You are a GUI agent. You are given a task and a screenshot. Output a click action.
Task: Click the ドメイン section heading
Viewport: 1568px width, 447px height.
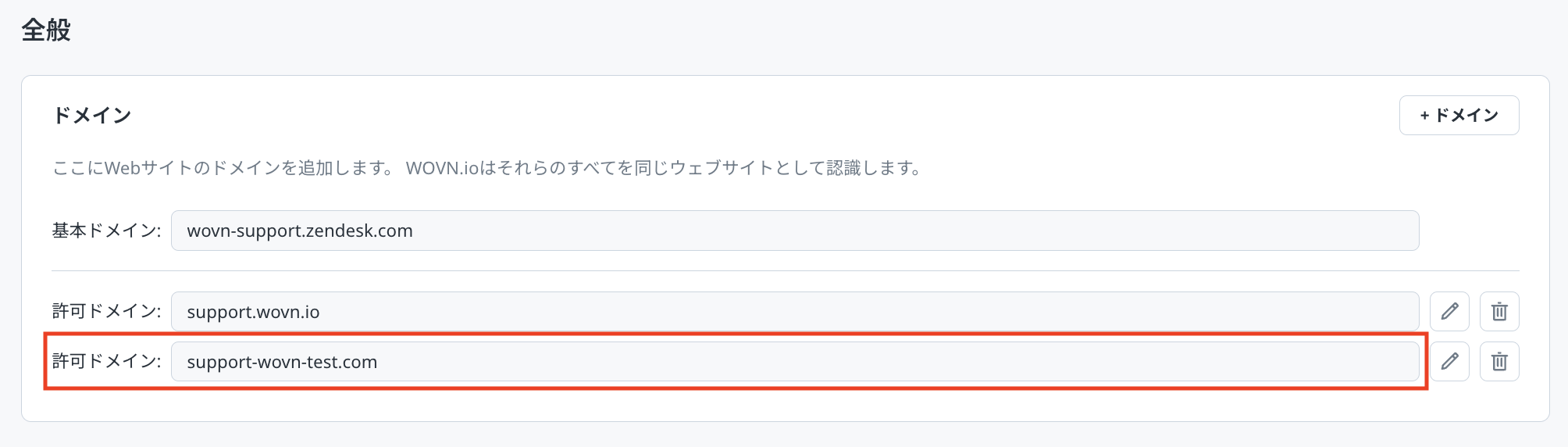tap(91, 116)
